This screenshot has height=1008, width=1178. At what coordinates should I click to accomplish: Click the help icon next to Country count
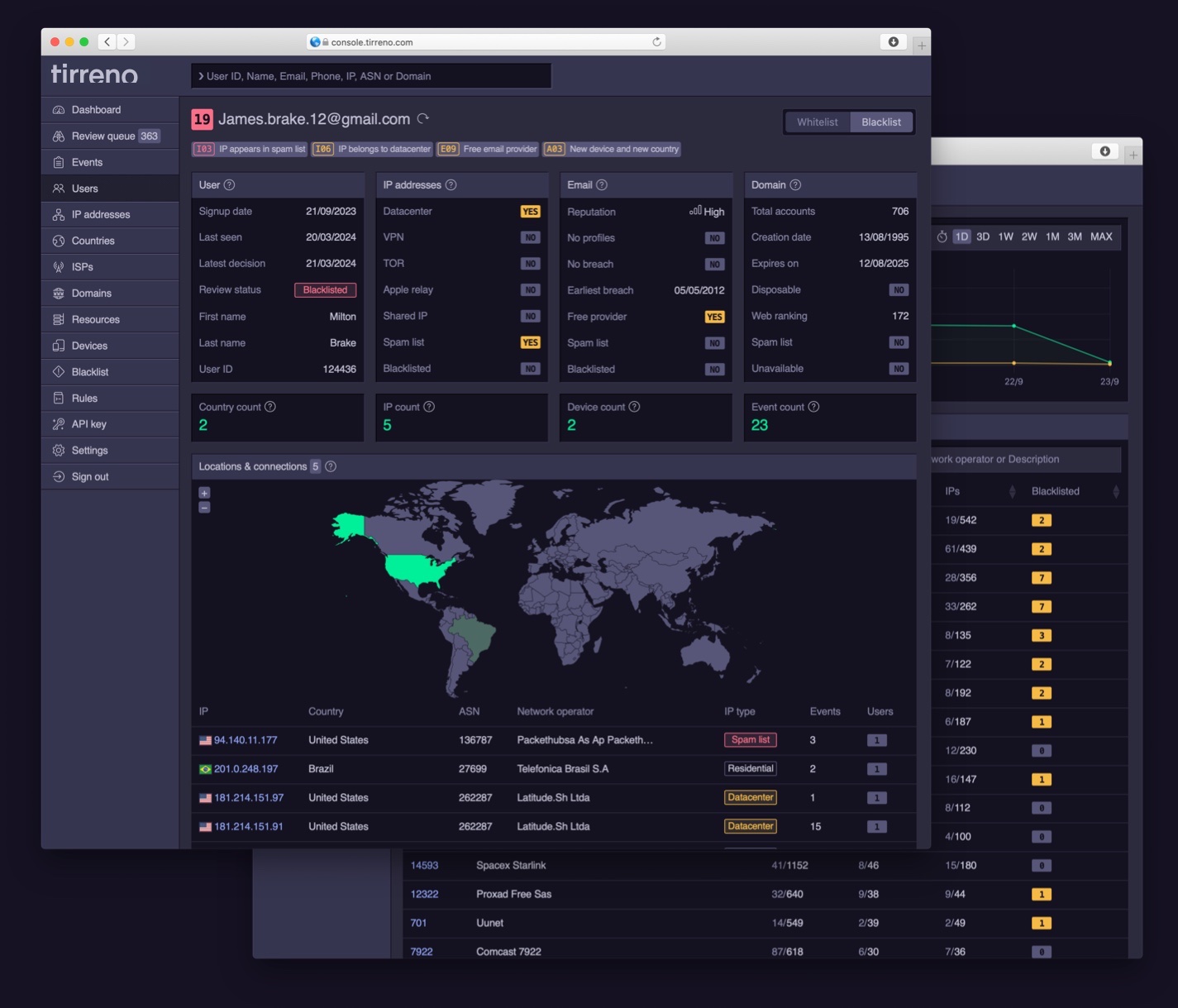[x=270, y=407]
